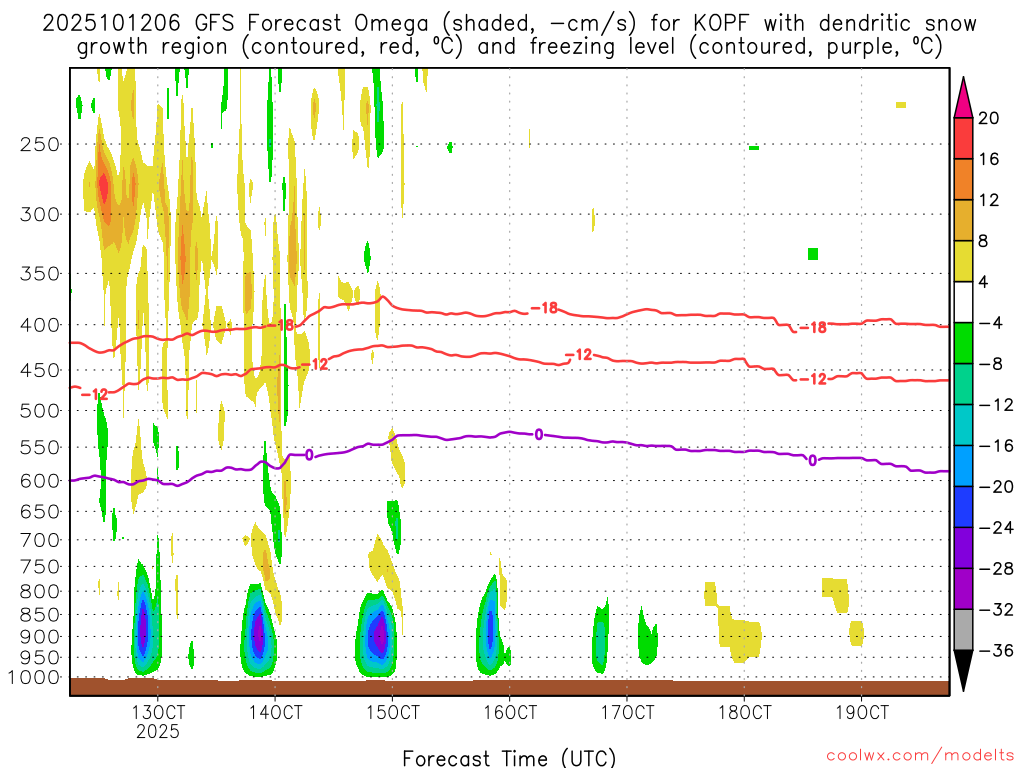Click the purple 0 contour label near 16OCT
The width and height of the screenshot is (1024, 768).
(x=539, y=434)
